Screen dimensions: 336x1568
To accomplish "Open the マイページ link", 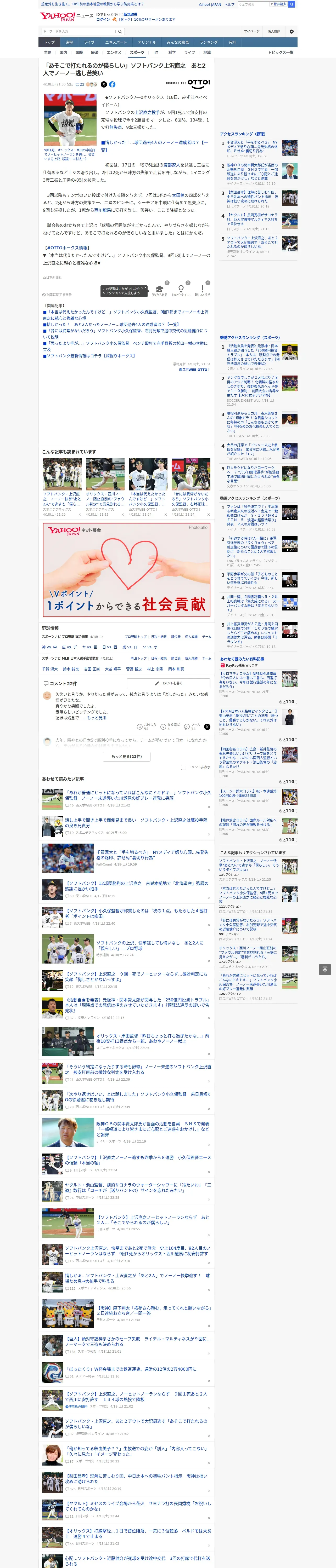I will 251,32.
